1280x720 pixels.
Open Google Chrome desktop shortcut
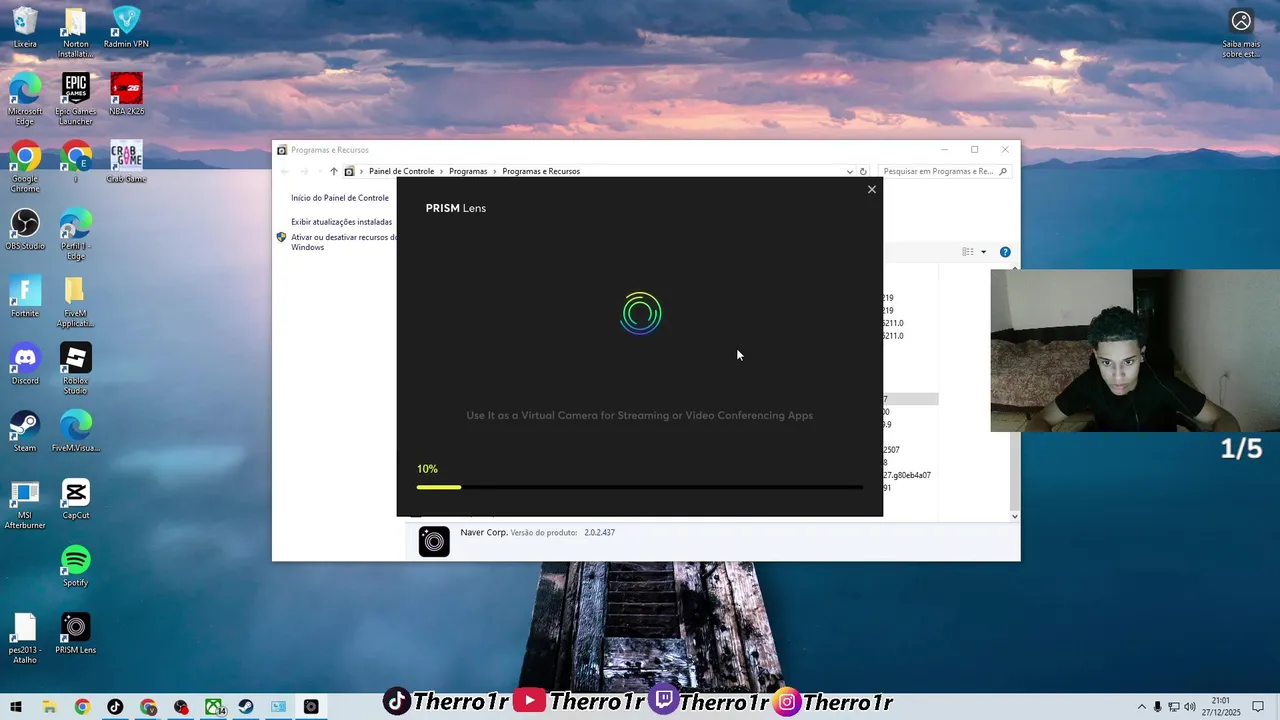[x=25, y=167]
